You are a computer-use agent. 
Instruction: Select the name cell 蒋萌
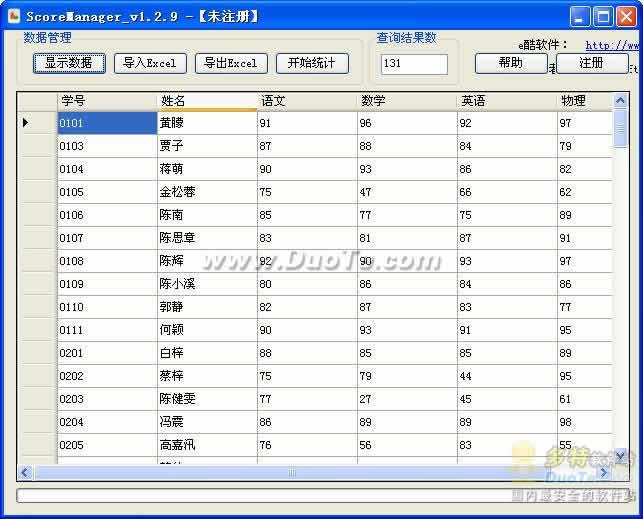click(x=207, y=169)
